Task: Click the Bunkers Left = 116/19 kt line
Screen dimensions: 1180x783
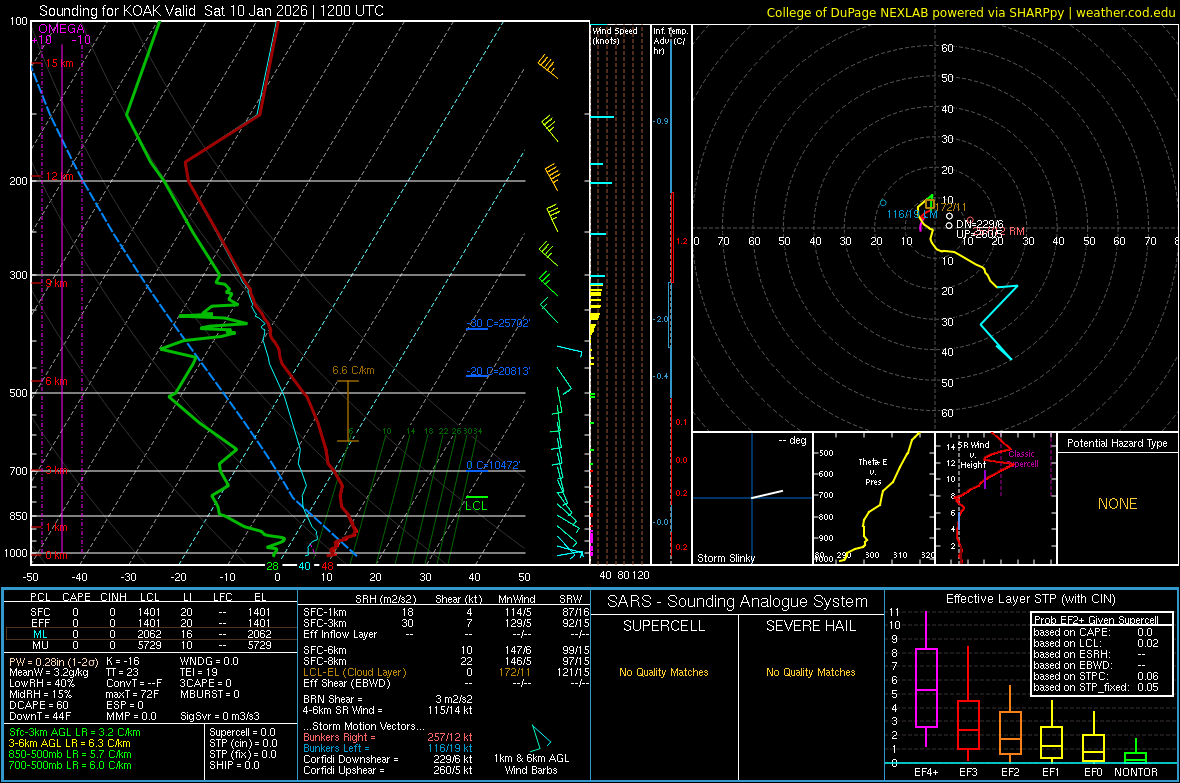Action: pos(388,748)
